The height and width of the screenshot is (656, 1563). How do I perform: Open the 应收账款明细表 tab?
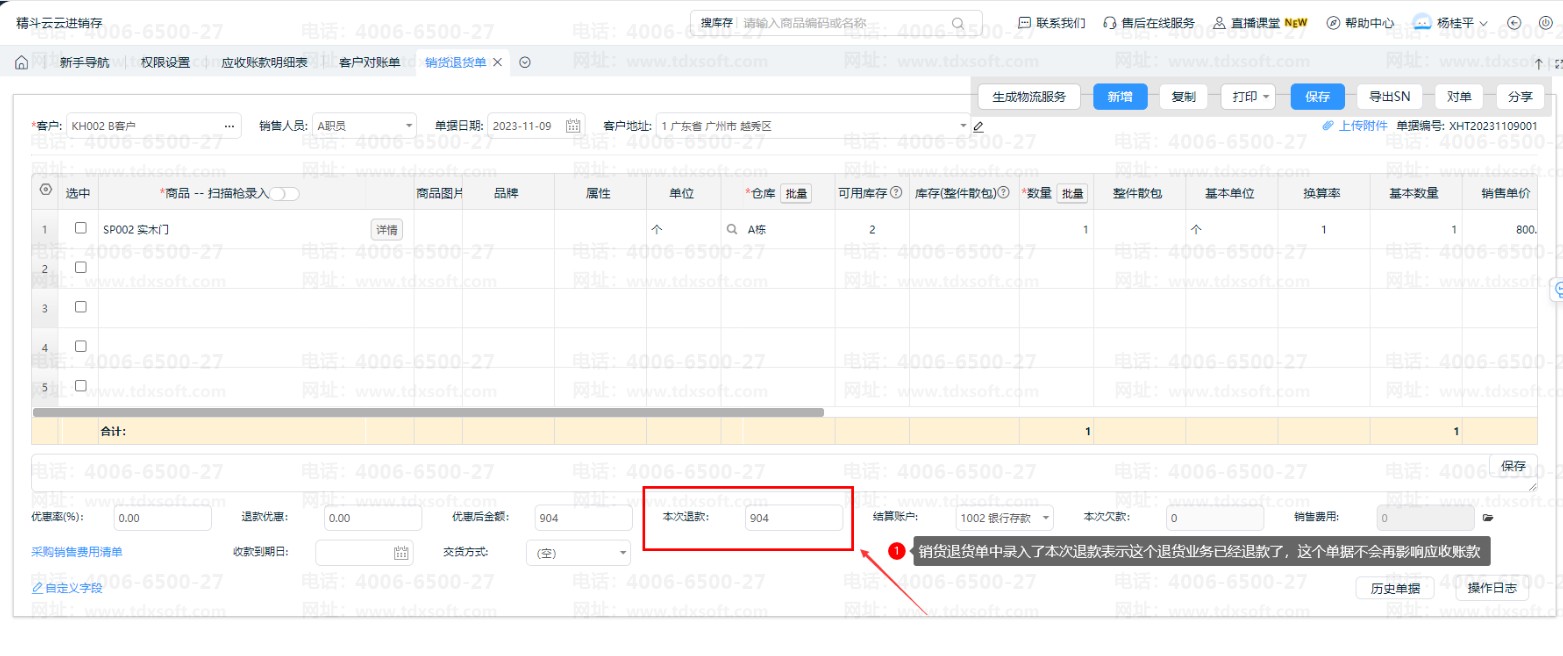(264, 63)
